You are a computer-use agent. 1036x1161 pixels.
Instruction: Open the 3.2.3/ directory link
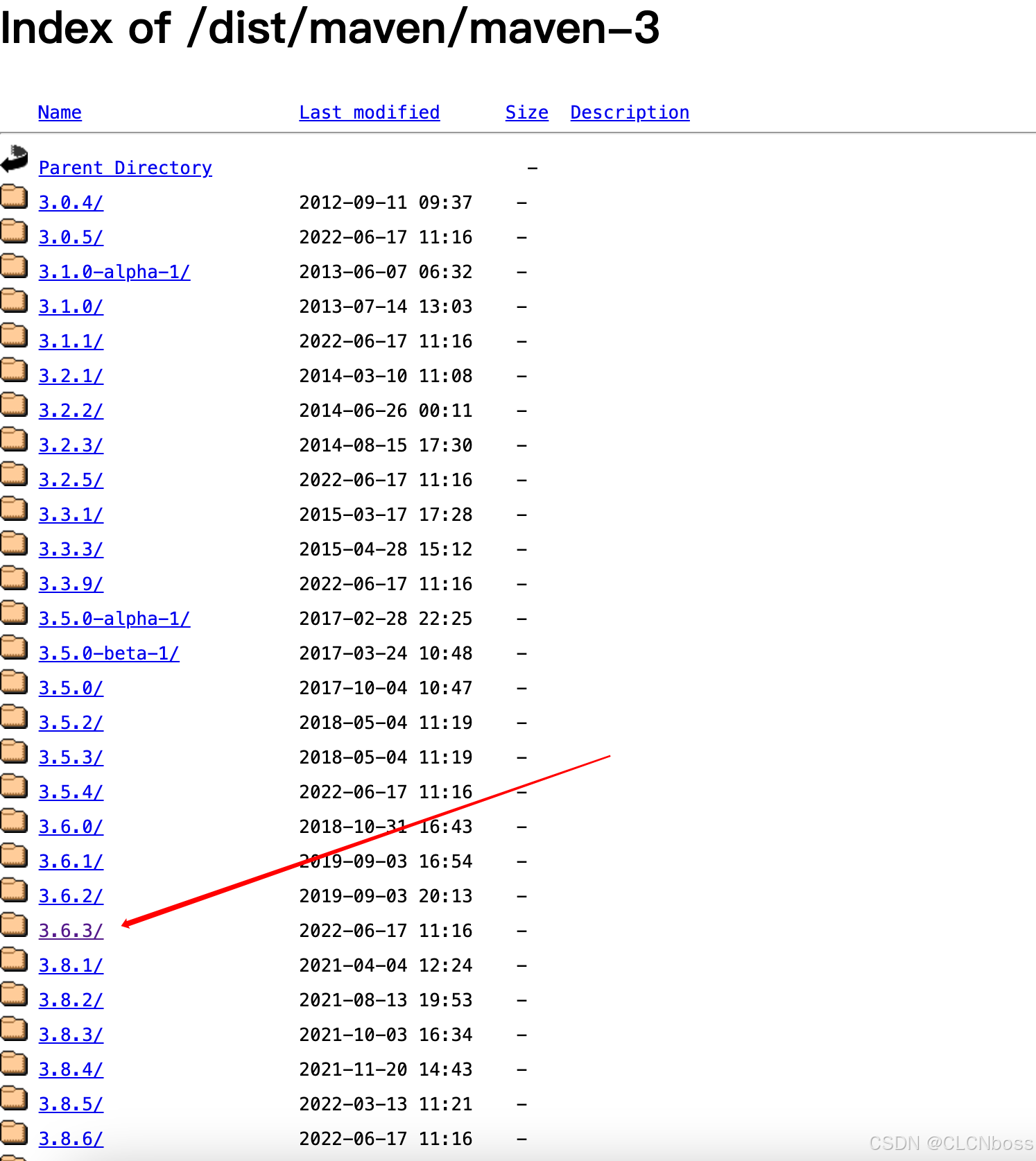point(71,445)
